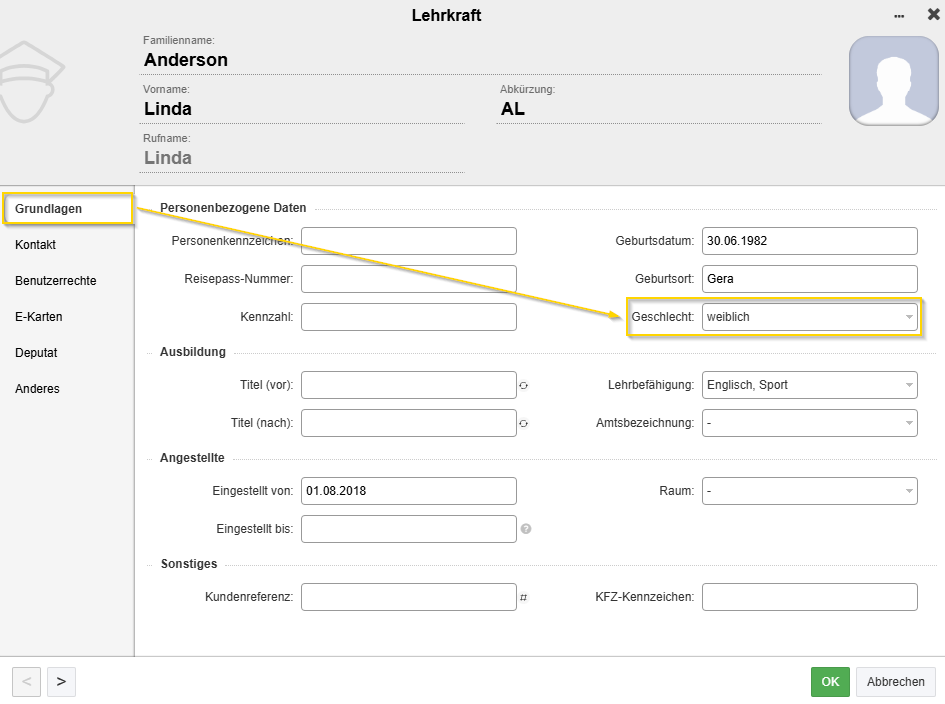Go to the next teacher record
Screen dimensions: 945x704
coord(61,681)
